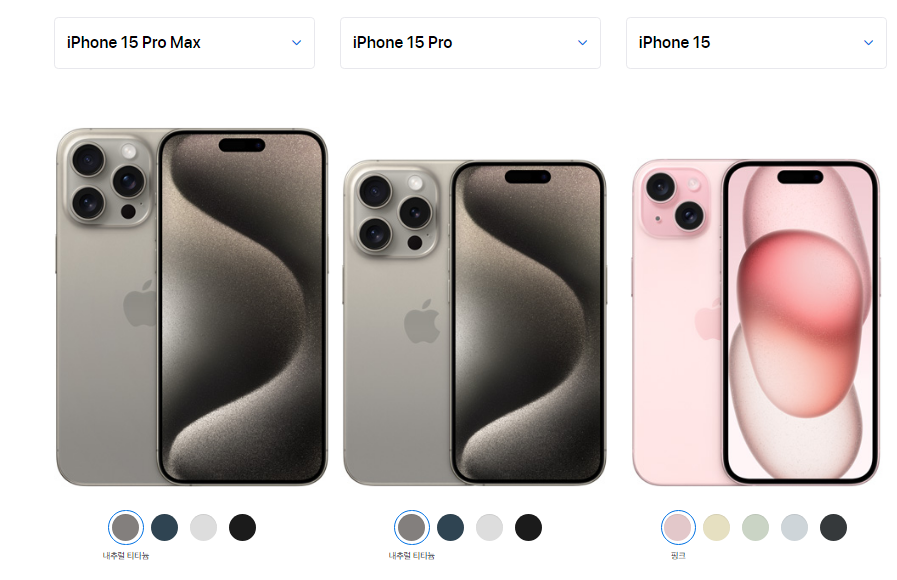
Task: Select Black Titanium swatch for iPhone 15 Pro
Action: coord(529,527)
